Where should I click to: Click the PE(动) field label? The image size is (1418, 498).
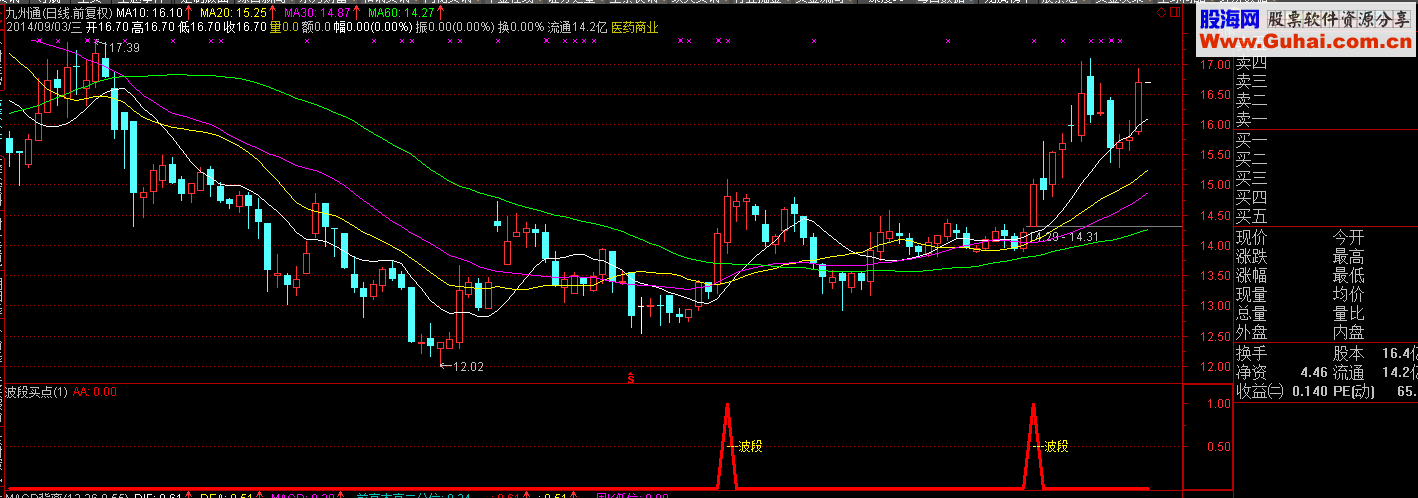pyautogui.click(x=1352, y=392)
